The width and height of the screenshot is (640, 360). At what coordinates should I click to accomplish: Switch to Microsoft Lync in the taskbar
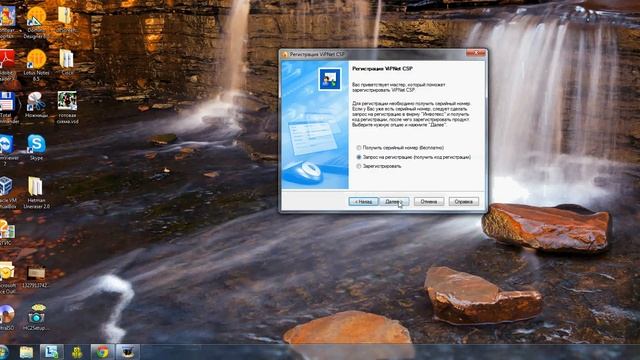tap(51, 352)
